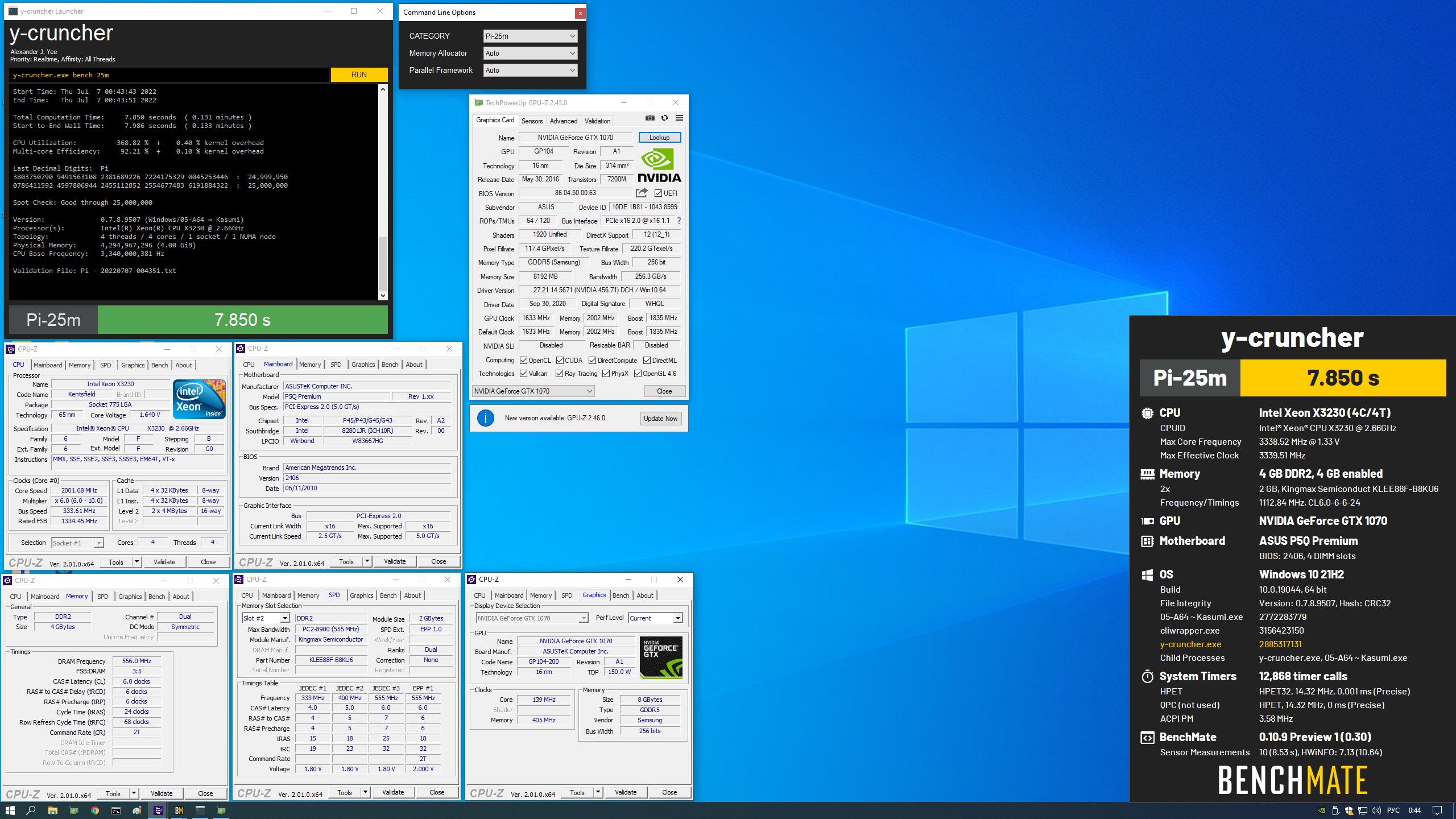Toggle the DirectCompute checkbox
1456x819 pixels.
pos(592,360)
